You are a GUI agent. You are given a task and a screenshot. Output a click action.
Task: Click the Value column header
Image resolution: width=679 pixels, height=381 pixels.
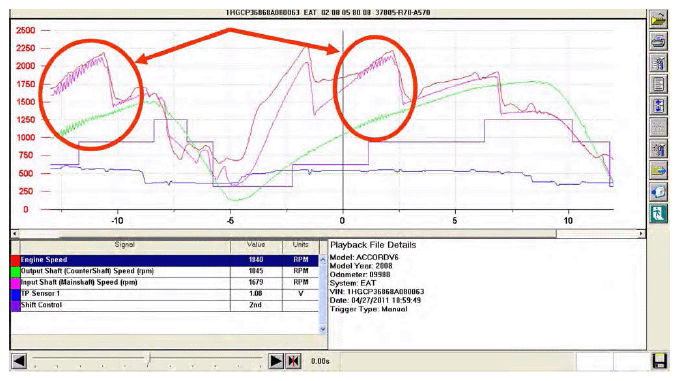[x=256, y=245]
